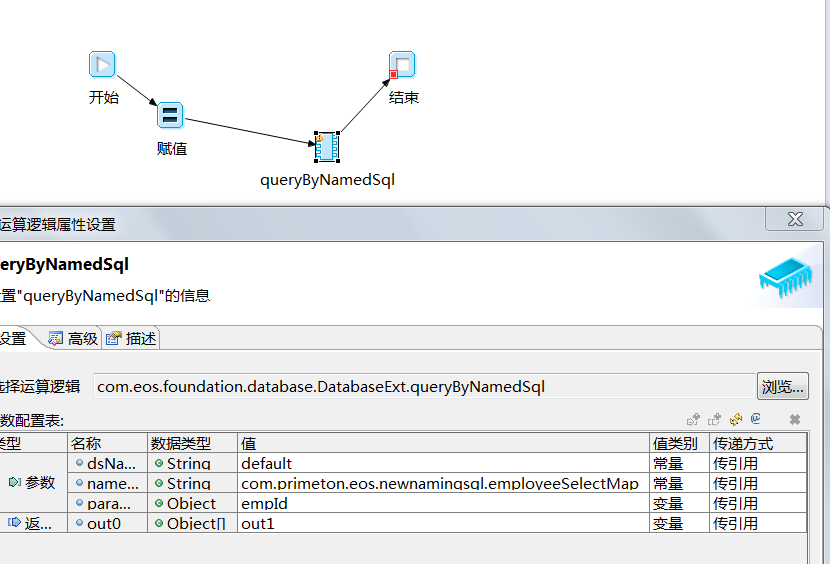The image size is (830, 564).
Task: Click the large chip icon in dialog header
Action: (x=785, y=276)
